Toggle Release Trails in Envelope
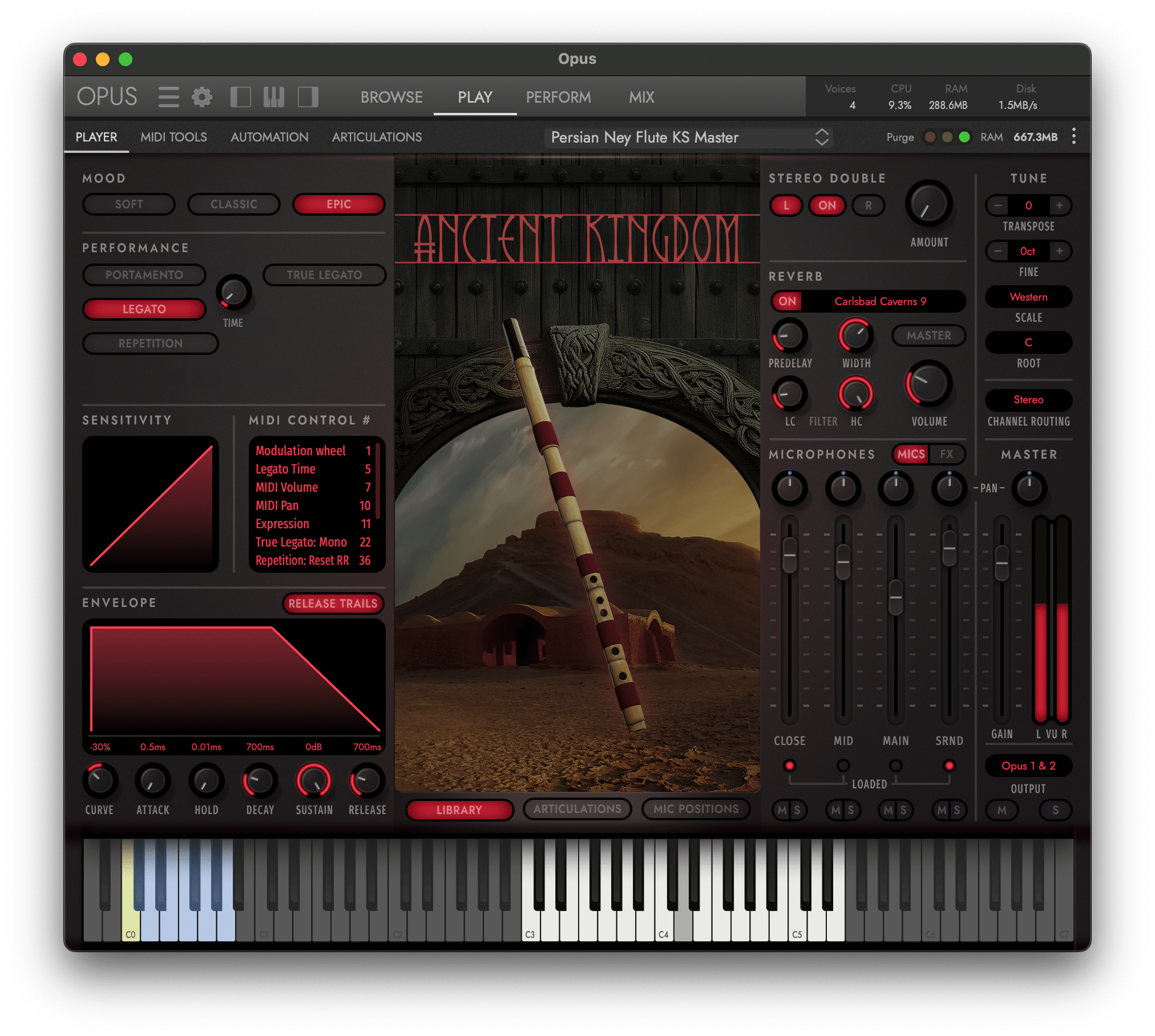The height and width of the screenshot is (1036, 1155). 333,604
